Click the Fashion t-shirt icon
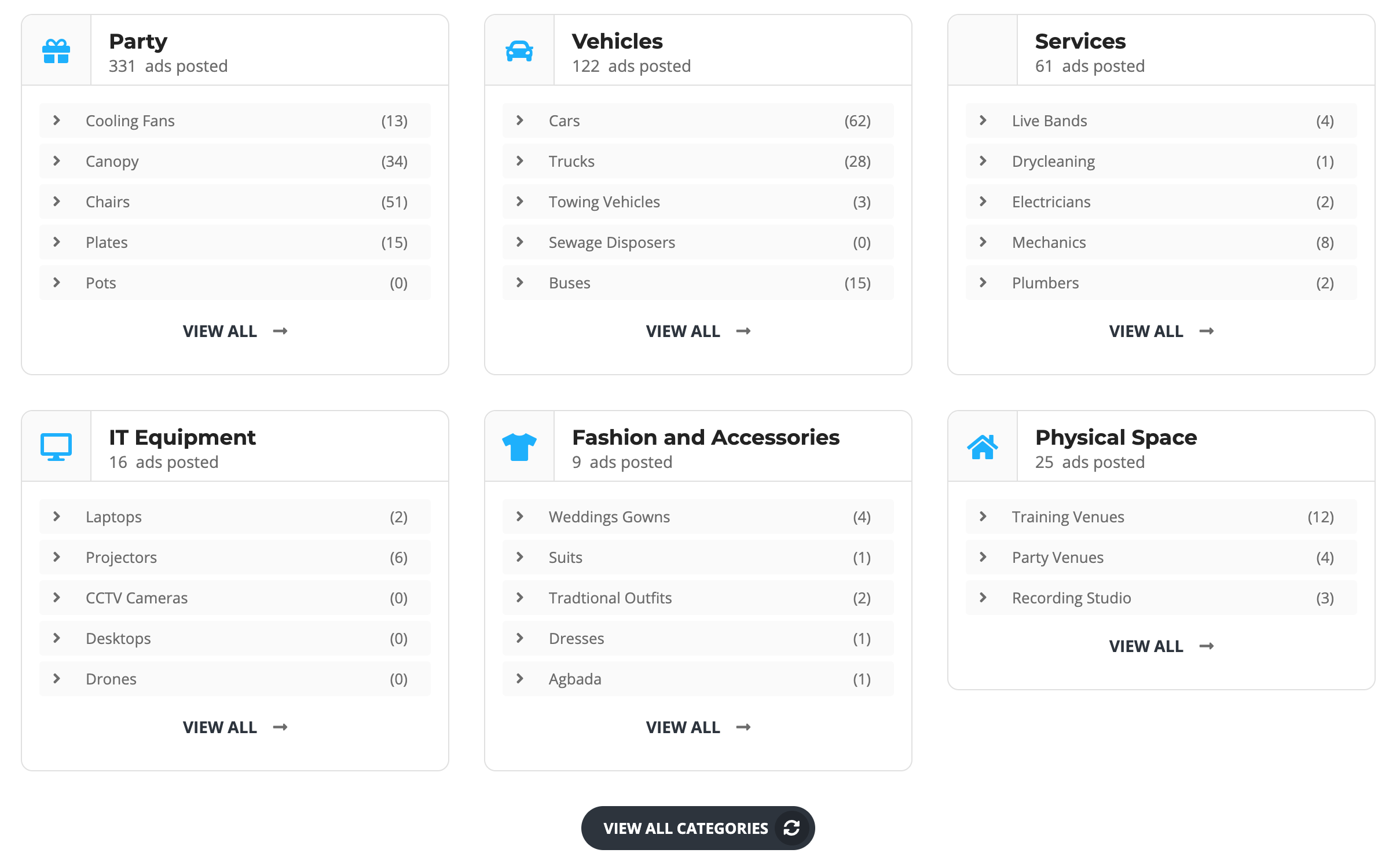 point(519,446)
